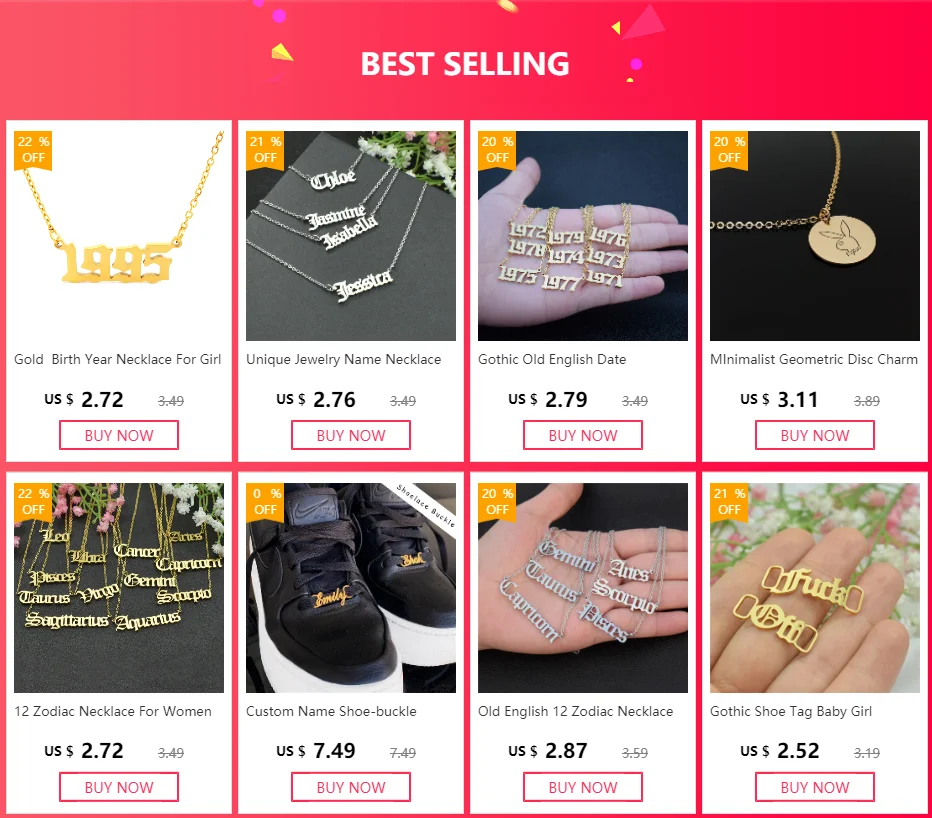Viewport: 932px width, 818px height.
Task: Open the gold gothic shoe tag image
Action: [x=815, y=587]
